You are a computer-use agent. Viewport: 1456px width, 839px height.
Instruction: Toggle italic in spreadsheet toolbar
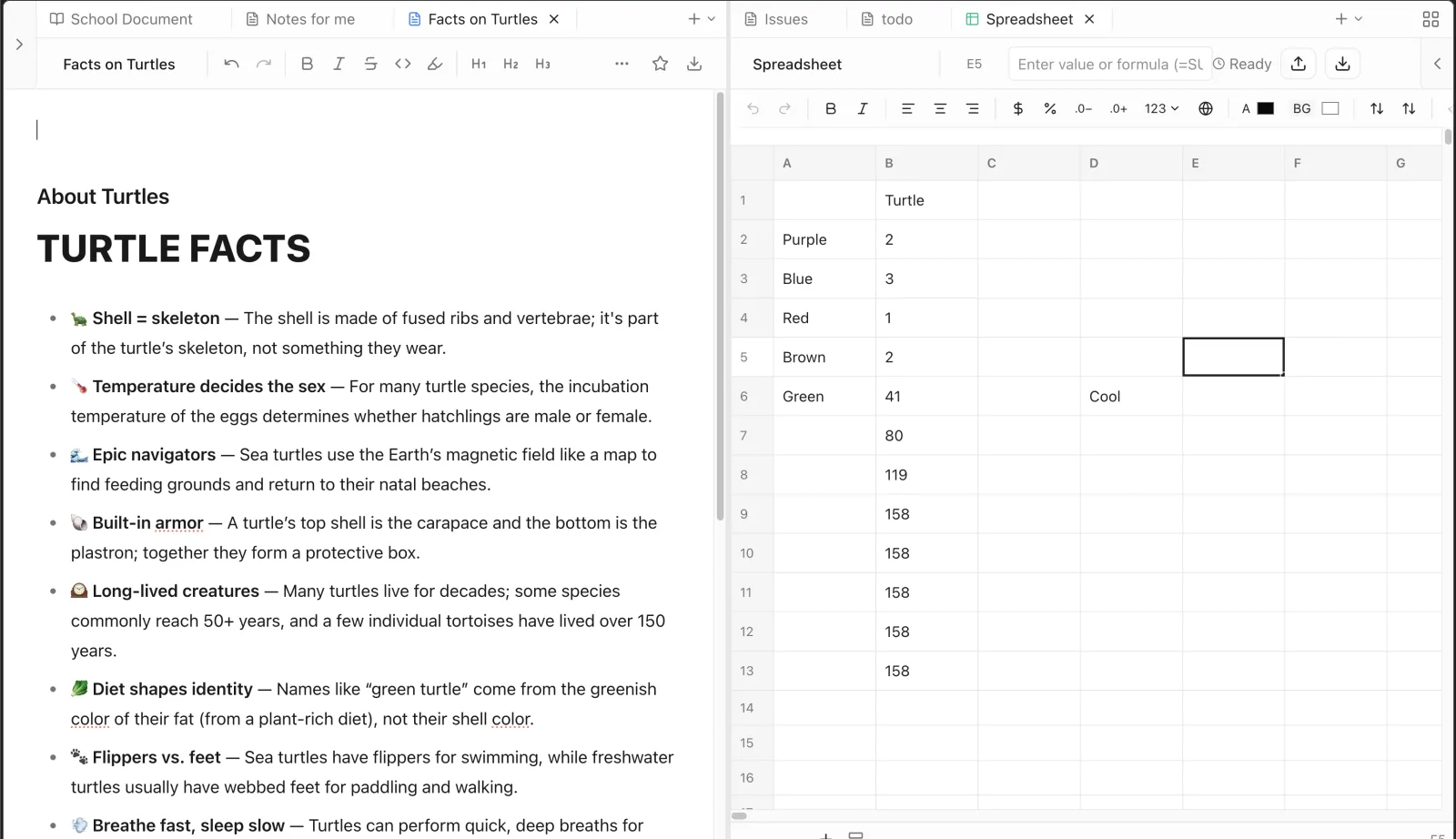click(863, 108)
